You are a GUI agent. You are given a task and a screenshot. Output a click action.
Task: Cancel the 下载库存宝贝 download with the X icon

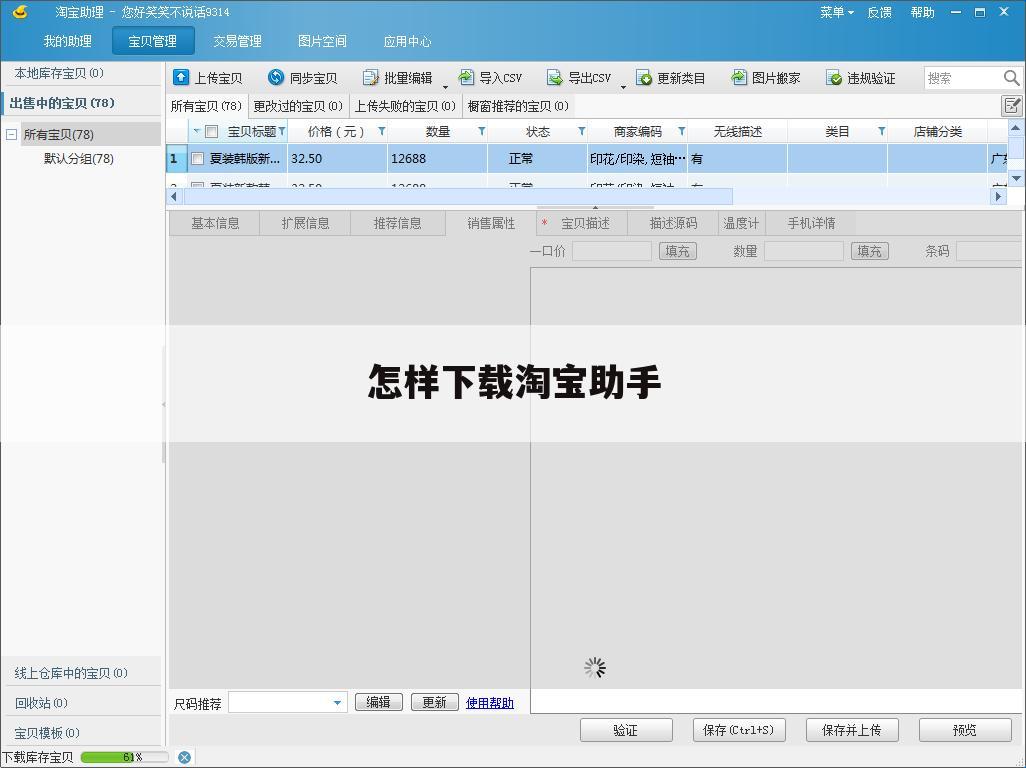coord(185,757)
